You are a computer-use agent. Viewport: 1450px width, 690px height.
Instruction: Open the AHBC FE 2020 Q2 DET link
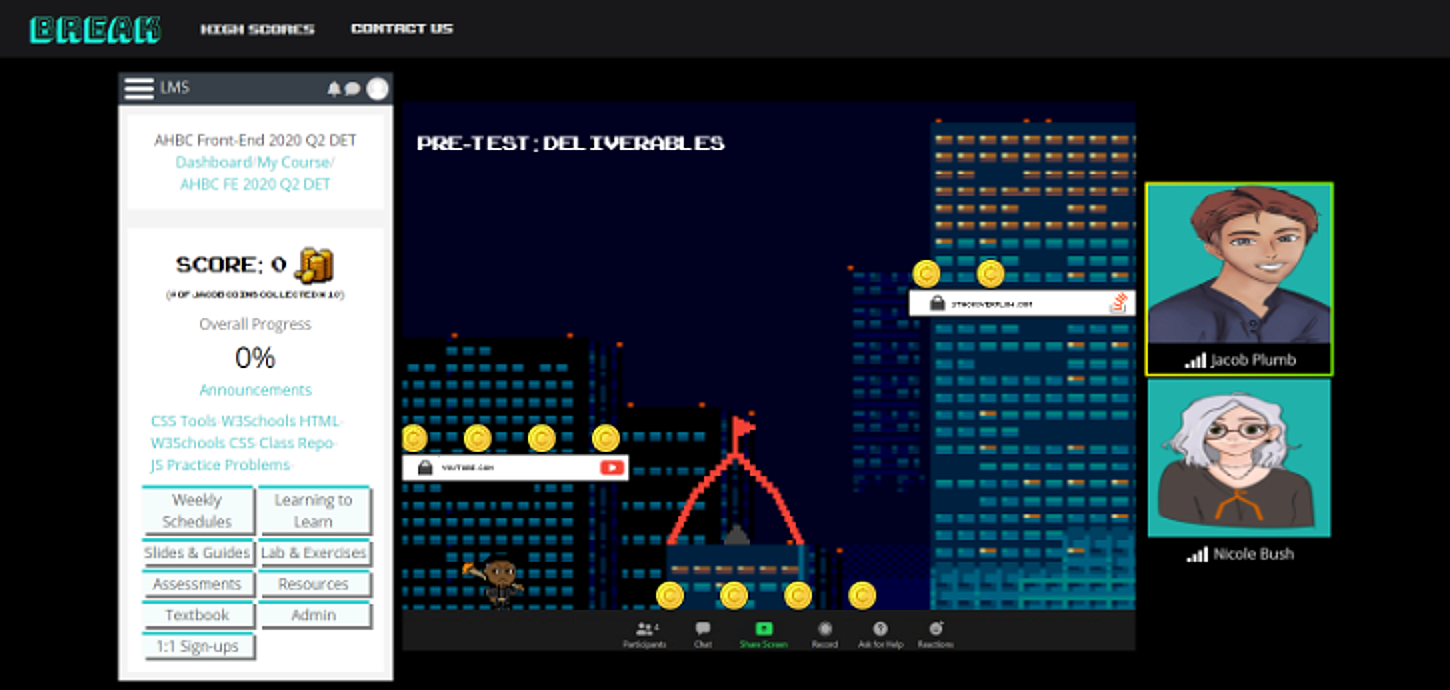[x=255, y=184]
